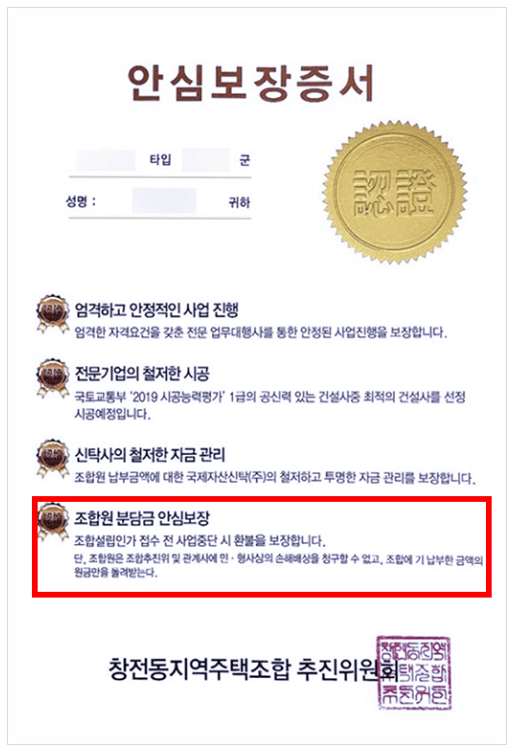515x753 pixels.
Task: Click the 전문기업의 철저한 시공 heading
Action: click(x=142, y=373)
